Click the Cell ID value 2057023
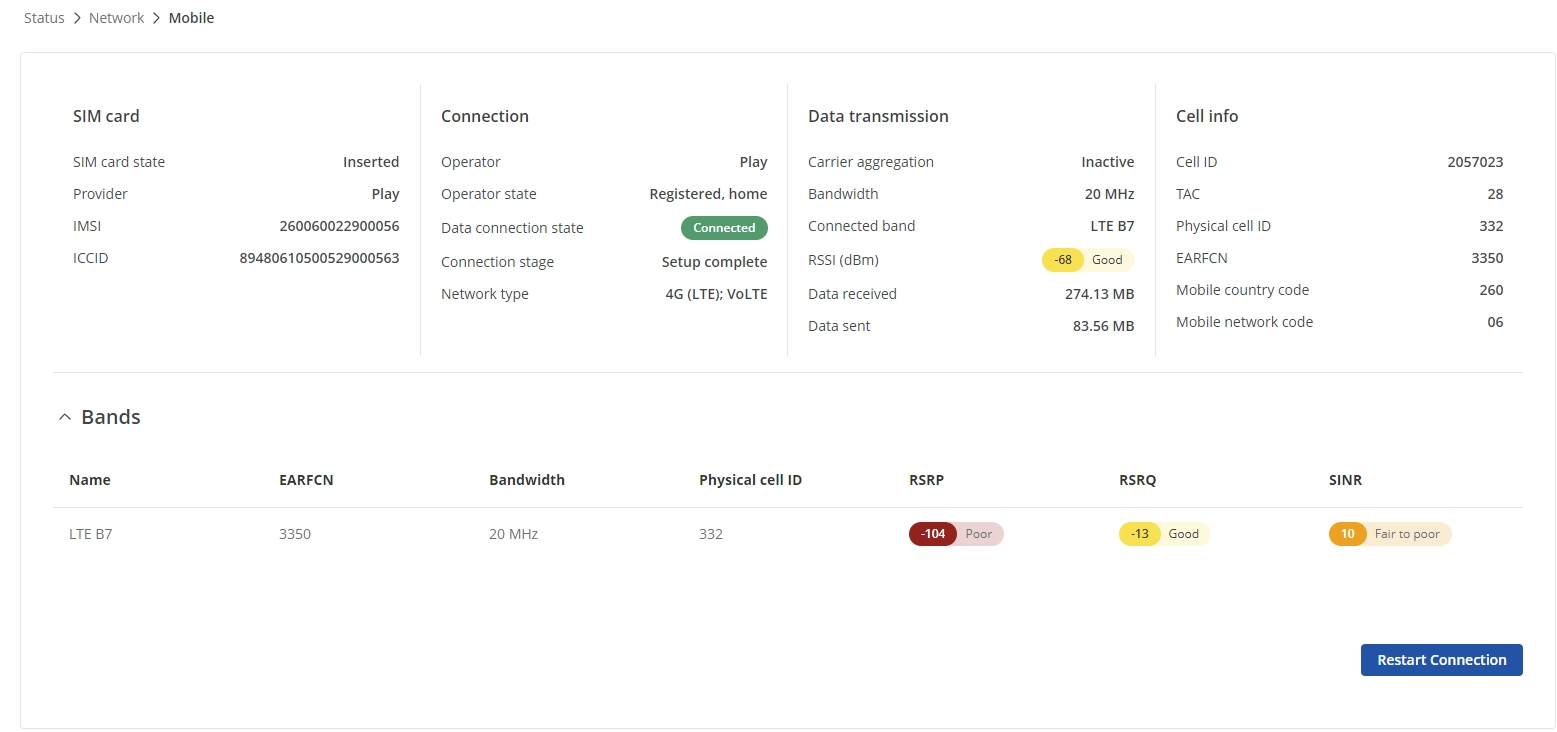The width and height of the screenshot is (1557, 732). (1474, 162)
